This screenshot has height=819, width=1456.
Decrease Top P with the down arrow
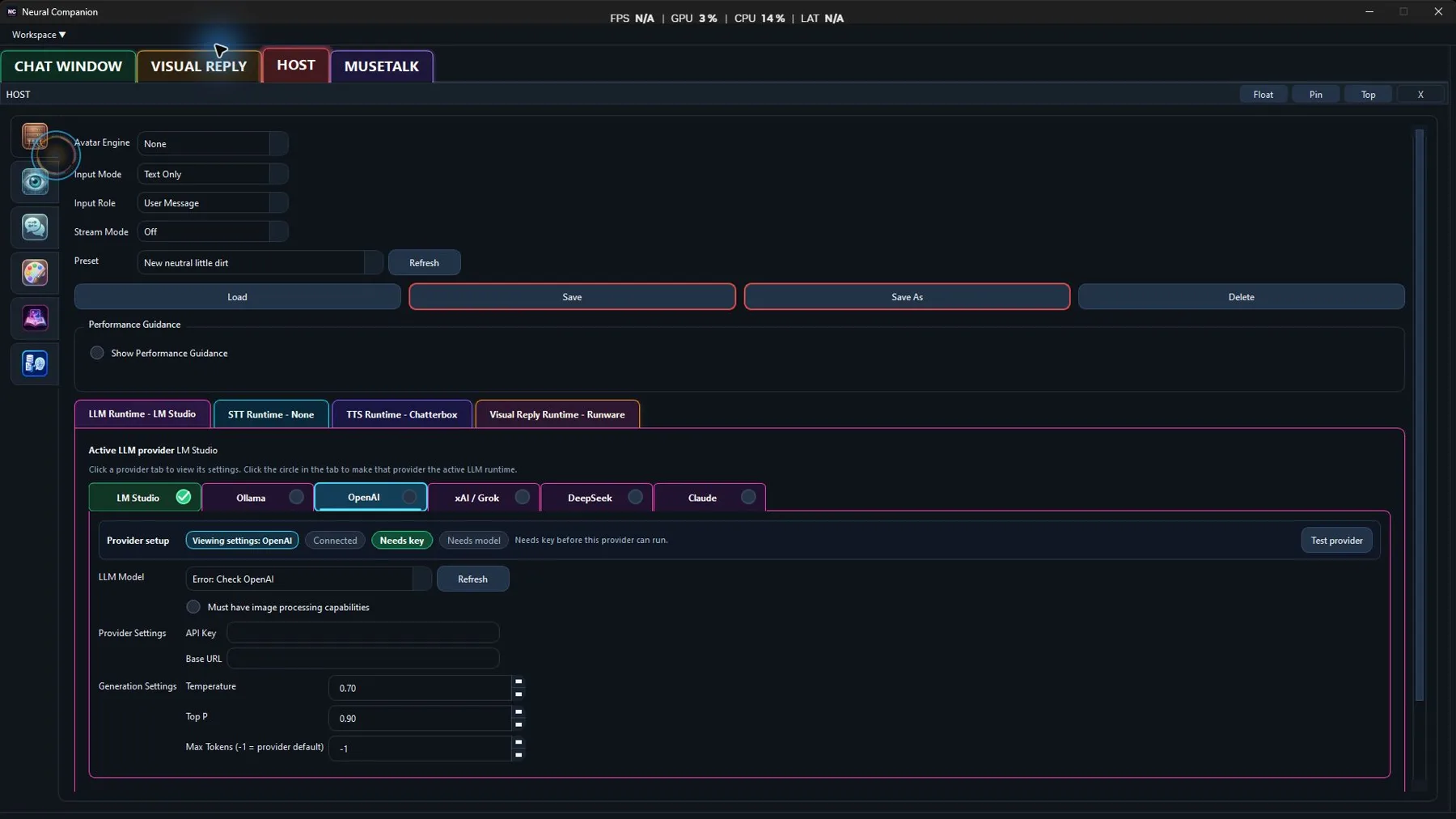click(518, 724)
